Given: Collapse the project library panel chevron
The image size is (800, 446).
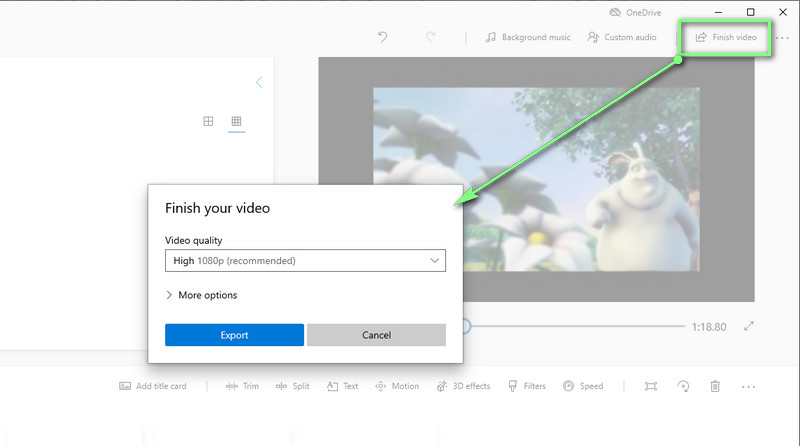Looking at the screenshot, I should point(259,82).
